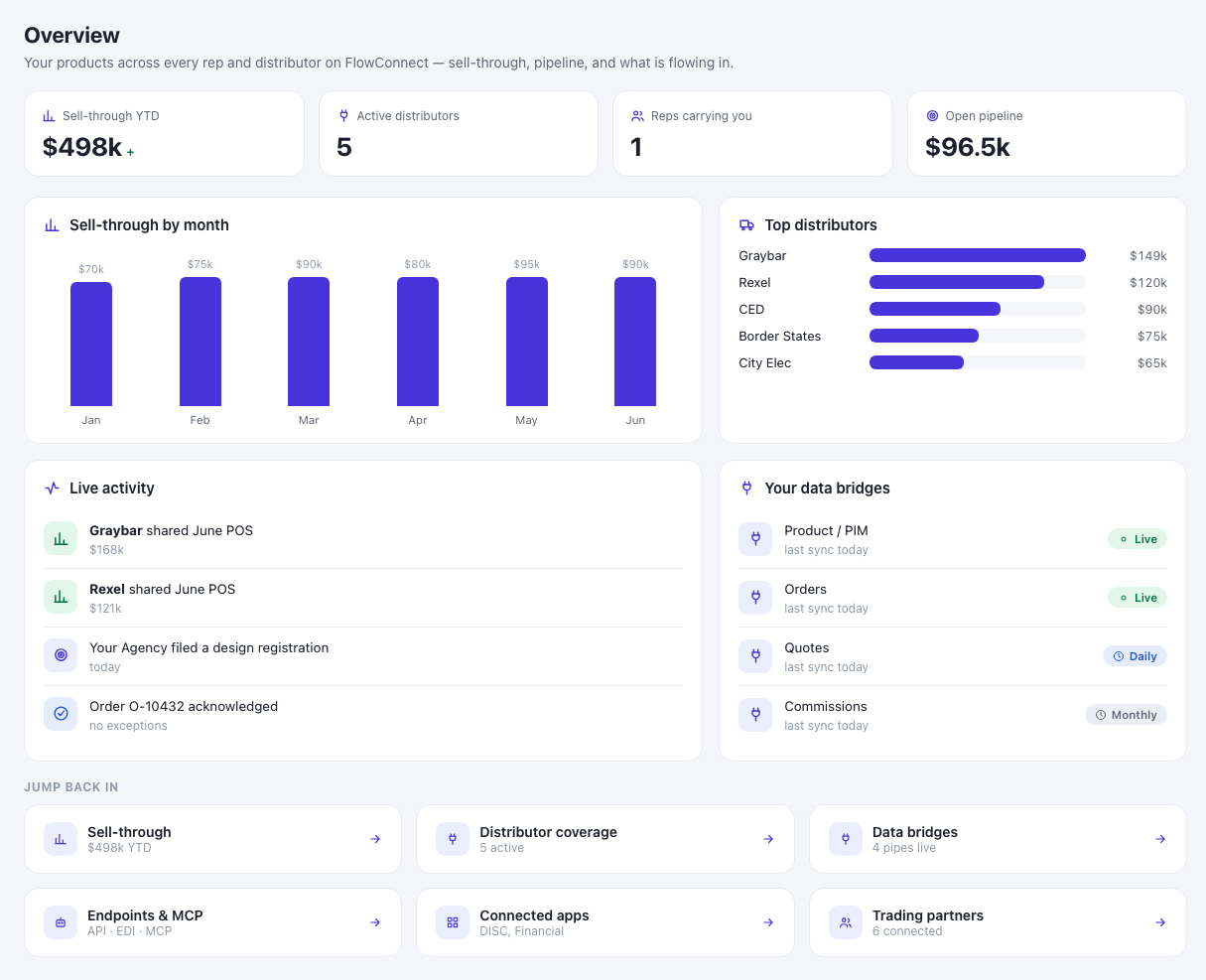Click the Graybar $149k amount
This screenshot has width=1206, height=980.
point(1148,256)
